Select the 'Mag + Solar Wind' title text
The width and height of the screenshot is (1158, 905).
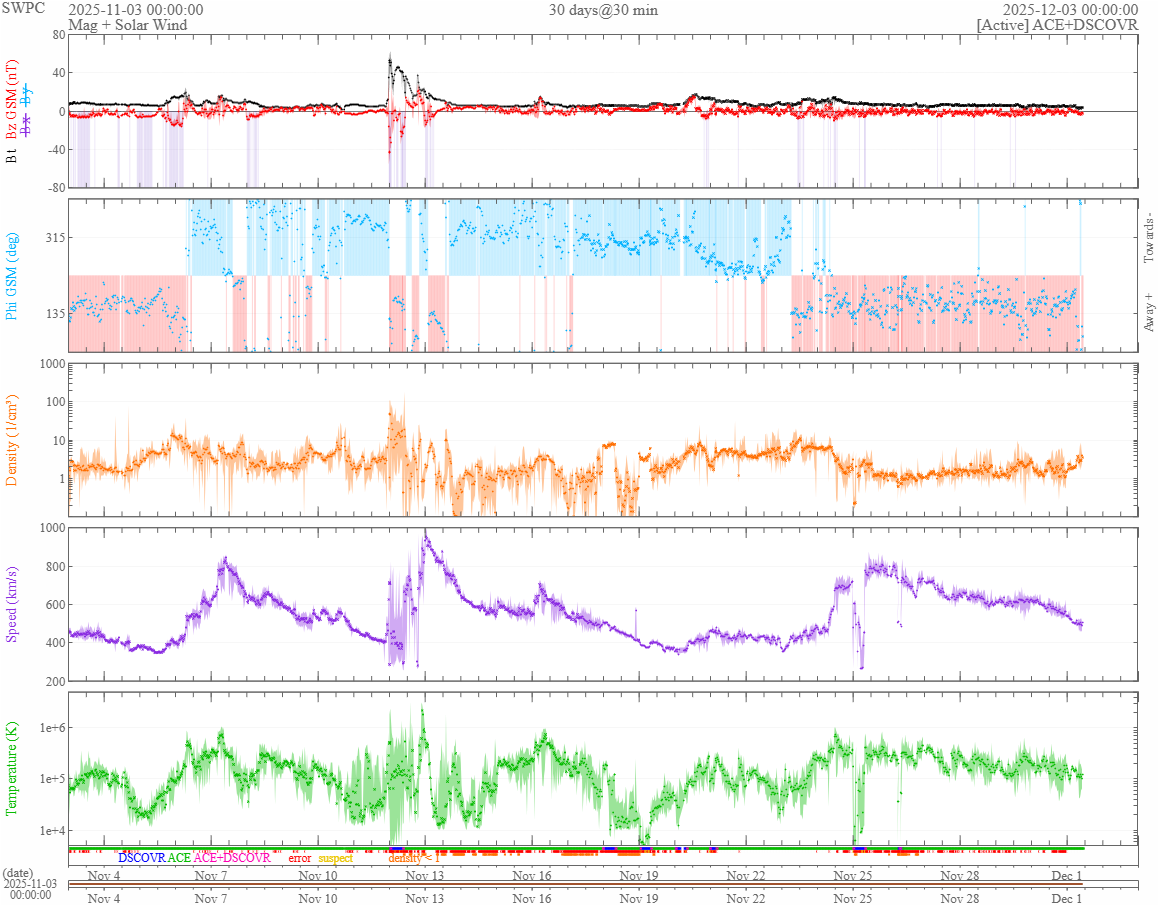pos(128,25)
